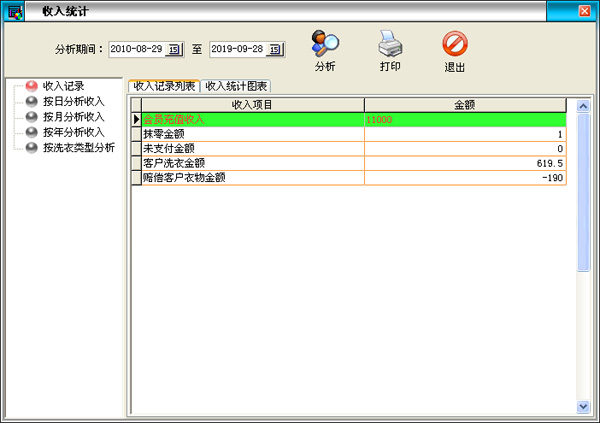600x423 pixels.
Task: Click the 打印 (Print) printer icon
Action: tap(390, 44)
